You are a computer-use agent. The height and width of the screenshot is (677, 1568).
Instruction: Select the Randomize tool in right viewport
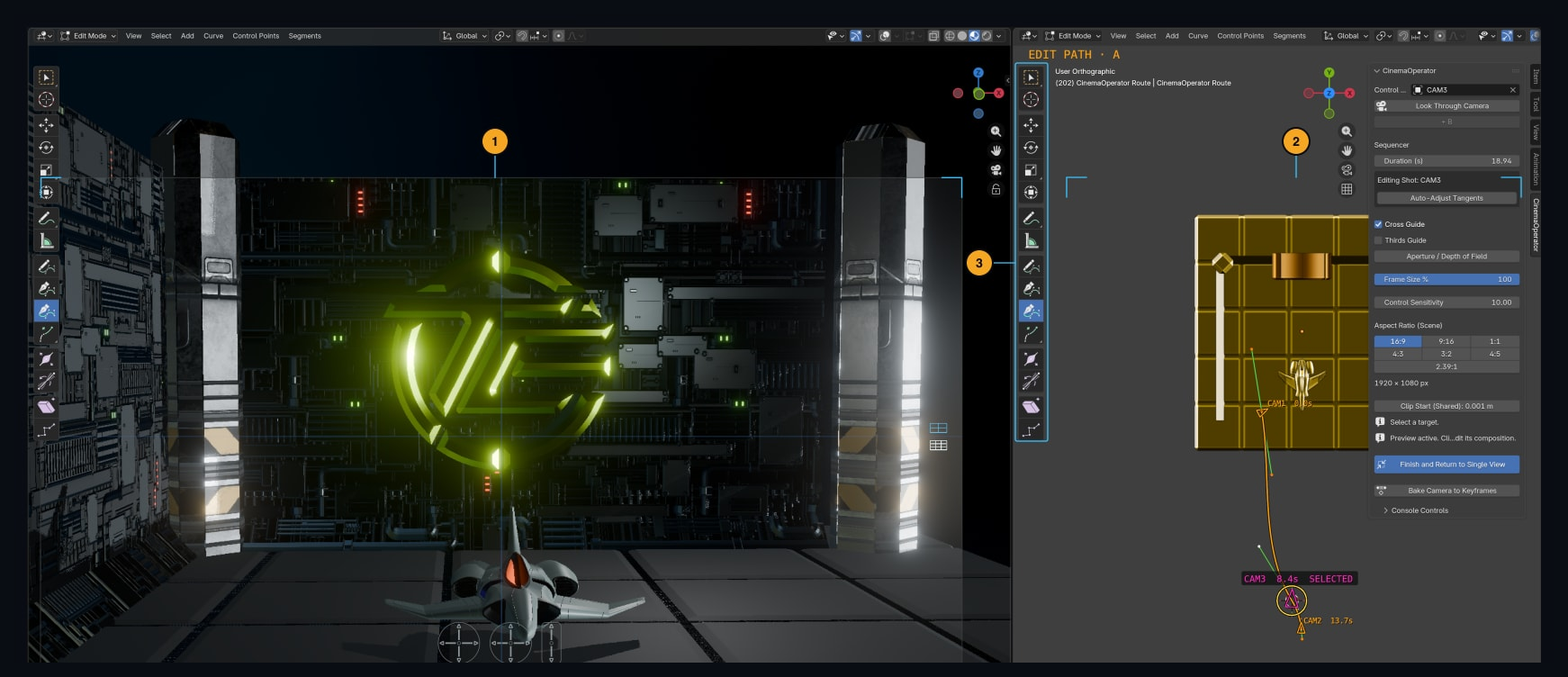1031,429
